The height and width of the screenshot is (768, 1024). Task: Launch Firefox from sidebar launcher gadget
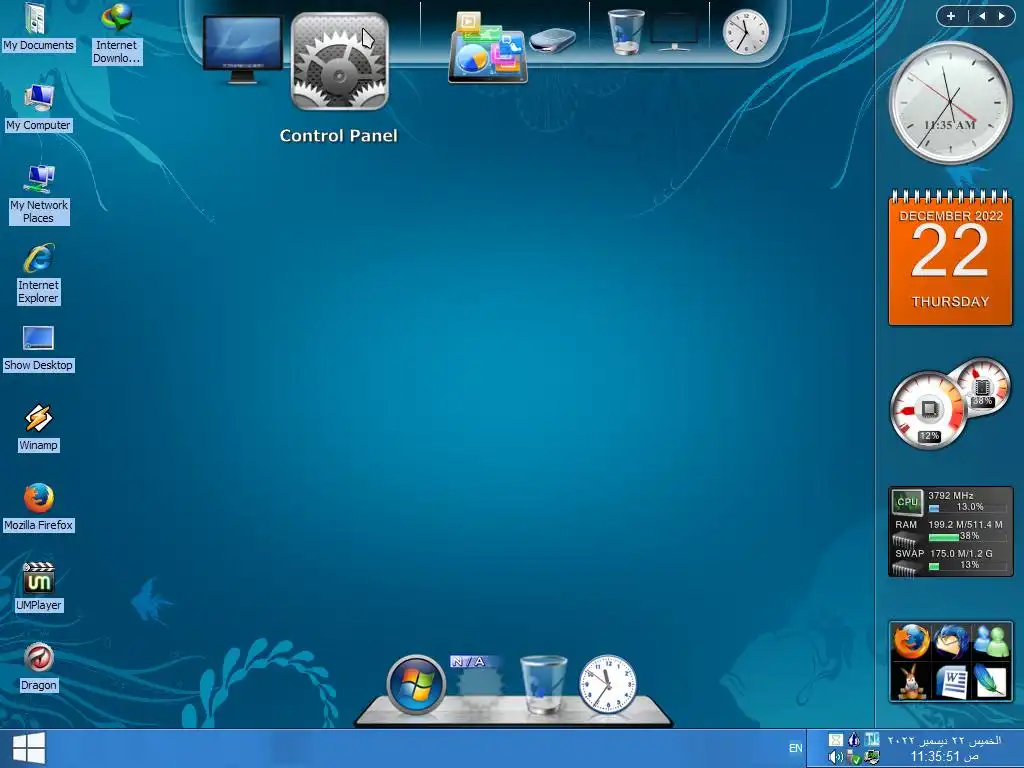pyautogui.click(x=911, y=641)
